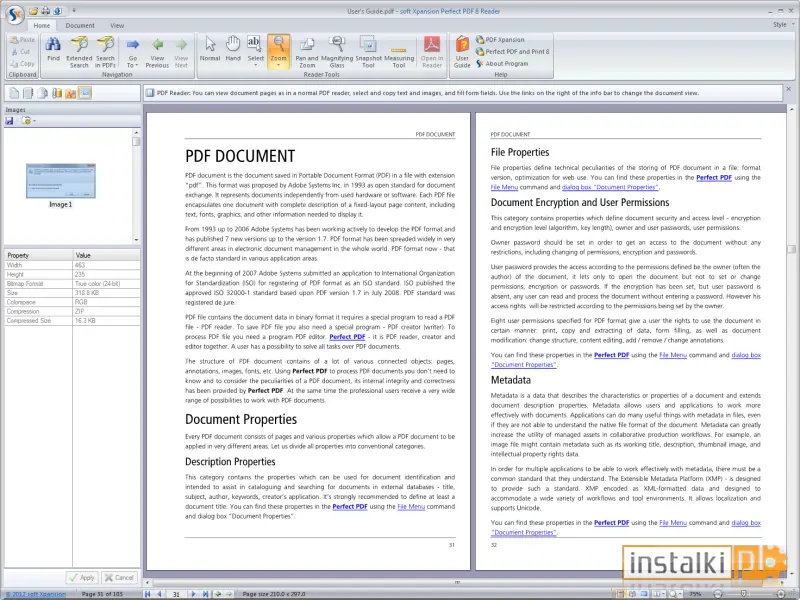Click Perfect PDF link in Description Properties
The height and width of the screenshot is (600, 800).
(x=350, y=507)
